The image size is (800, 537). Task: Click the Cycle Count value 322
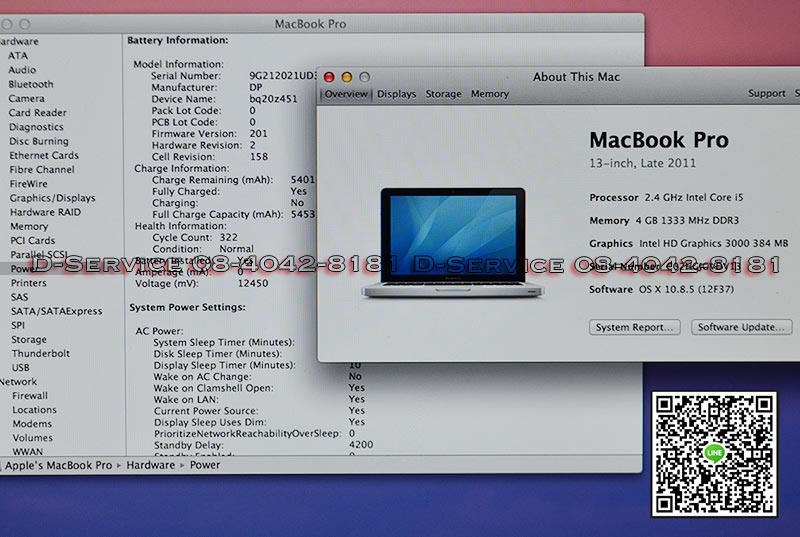(x=229, y=238)
